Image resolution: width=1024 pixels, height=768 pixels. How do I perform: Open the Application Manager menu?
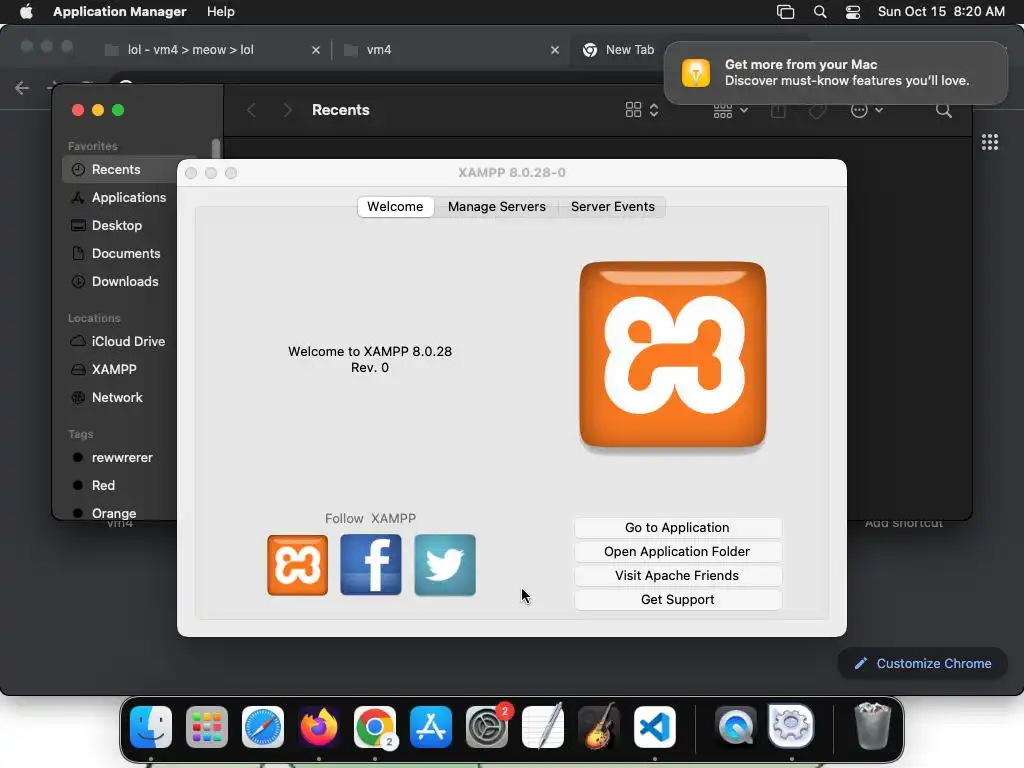pos(120,12)
